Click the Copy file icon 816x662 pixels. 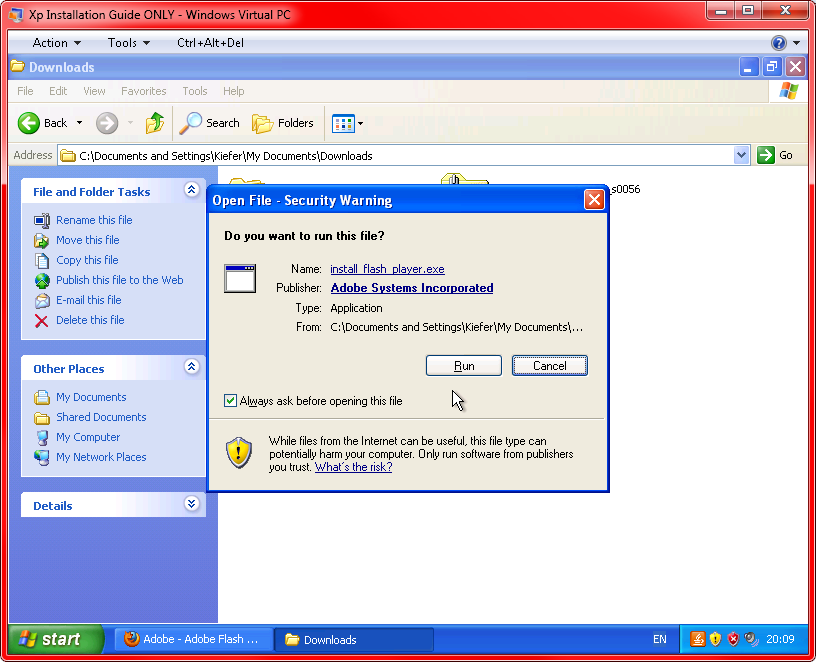(x=42, y=260)
